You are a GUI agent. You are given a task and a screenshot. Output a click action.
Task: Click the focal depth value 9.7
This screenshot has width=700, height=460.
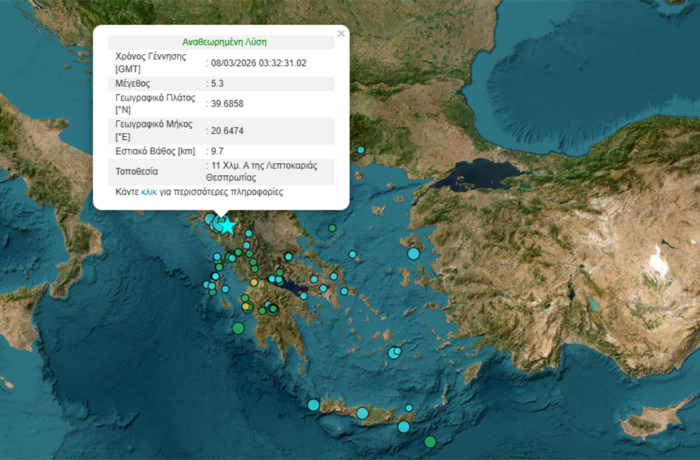pyautogui.click(x=216, y=151)
